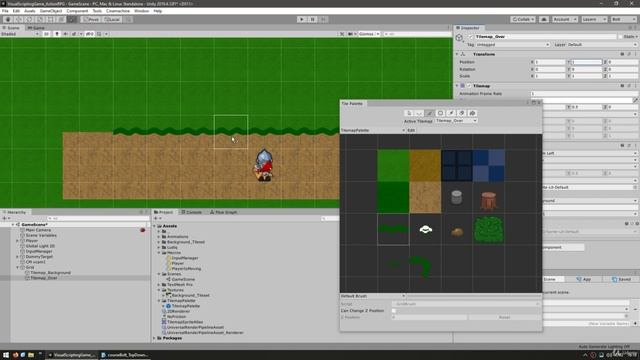The width and height of the screenshot is (640, 360).
Task: Toggle scene effects icon
Action: point(74,34)
